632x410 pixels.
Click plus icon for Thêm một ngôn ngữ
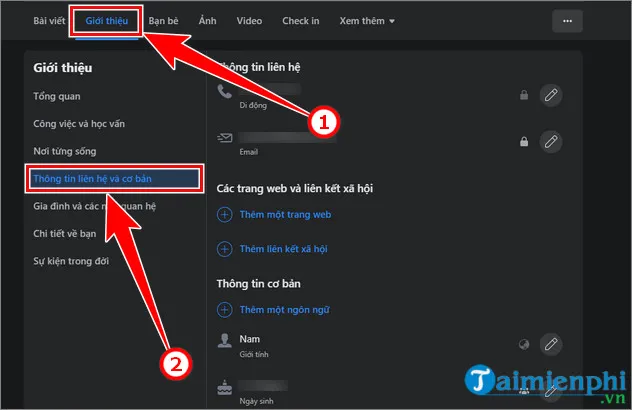click(225, 310)
